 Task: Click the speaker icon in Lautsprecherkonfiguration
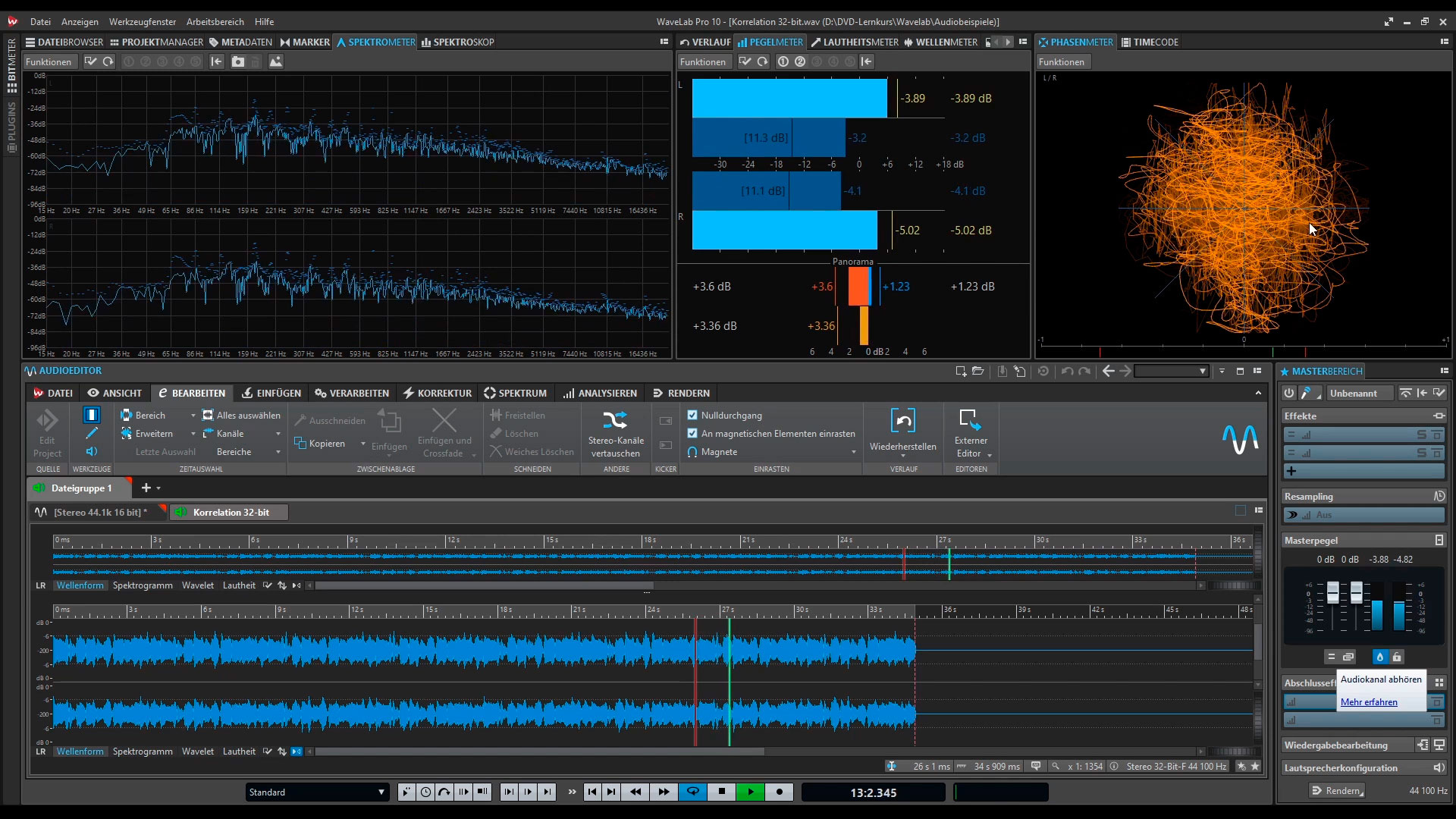pyautogui.click(x=1439, y=767)
